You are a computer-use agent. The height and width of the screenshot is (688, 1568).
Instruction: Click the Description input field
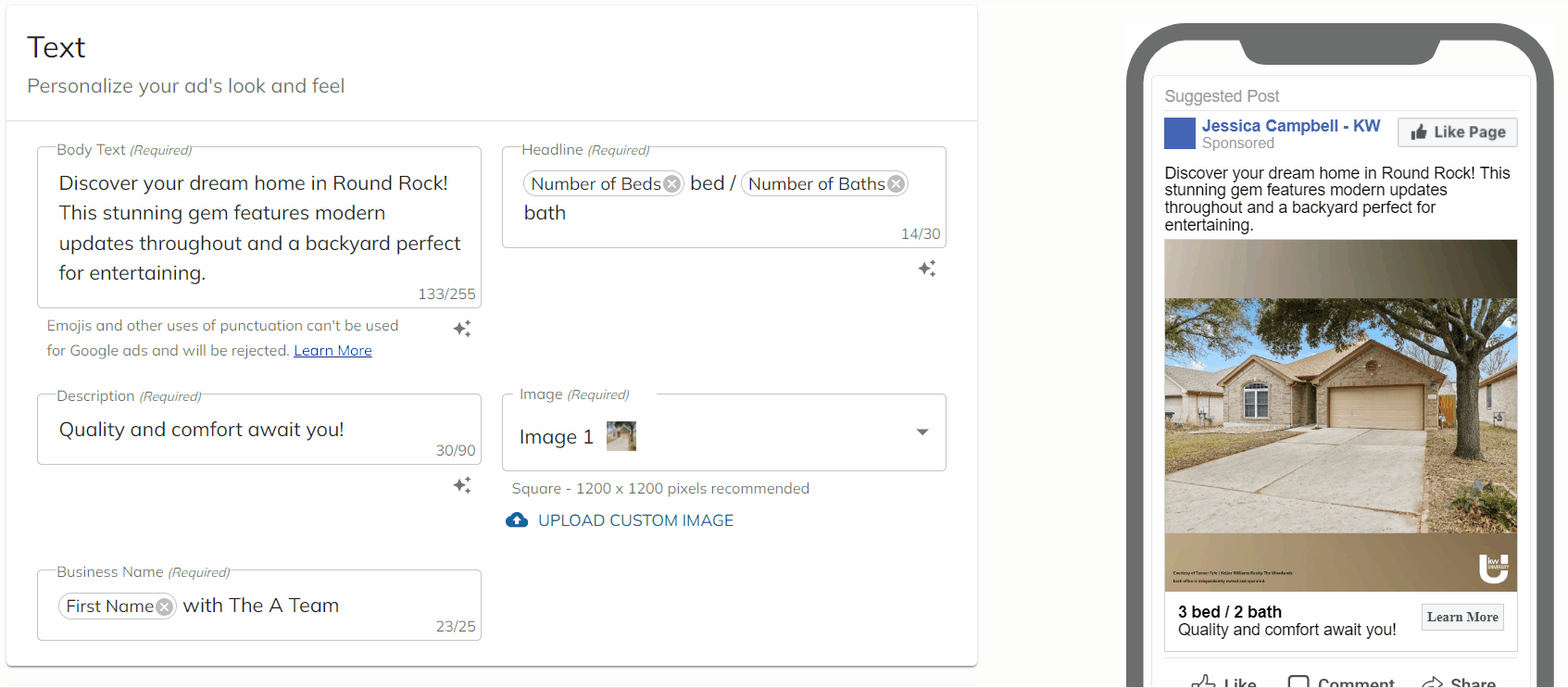[x=241, y=430]
